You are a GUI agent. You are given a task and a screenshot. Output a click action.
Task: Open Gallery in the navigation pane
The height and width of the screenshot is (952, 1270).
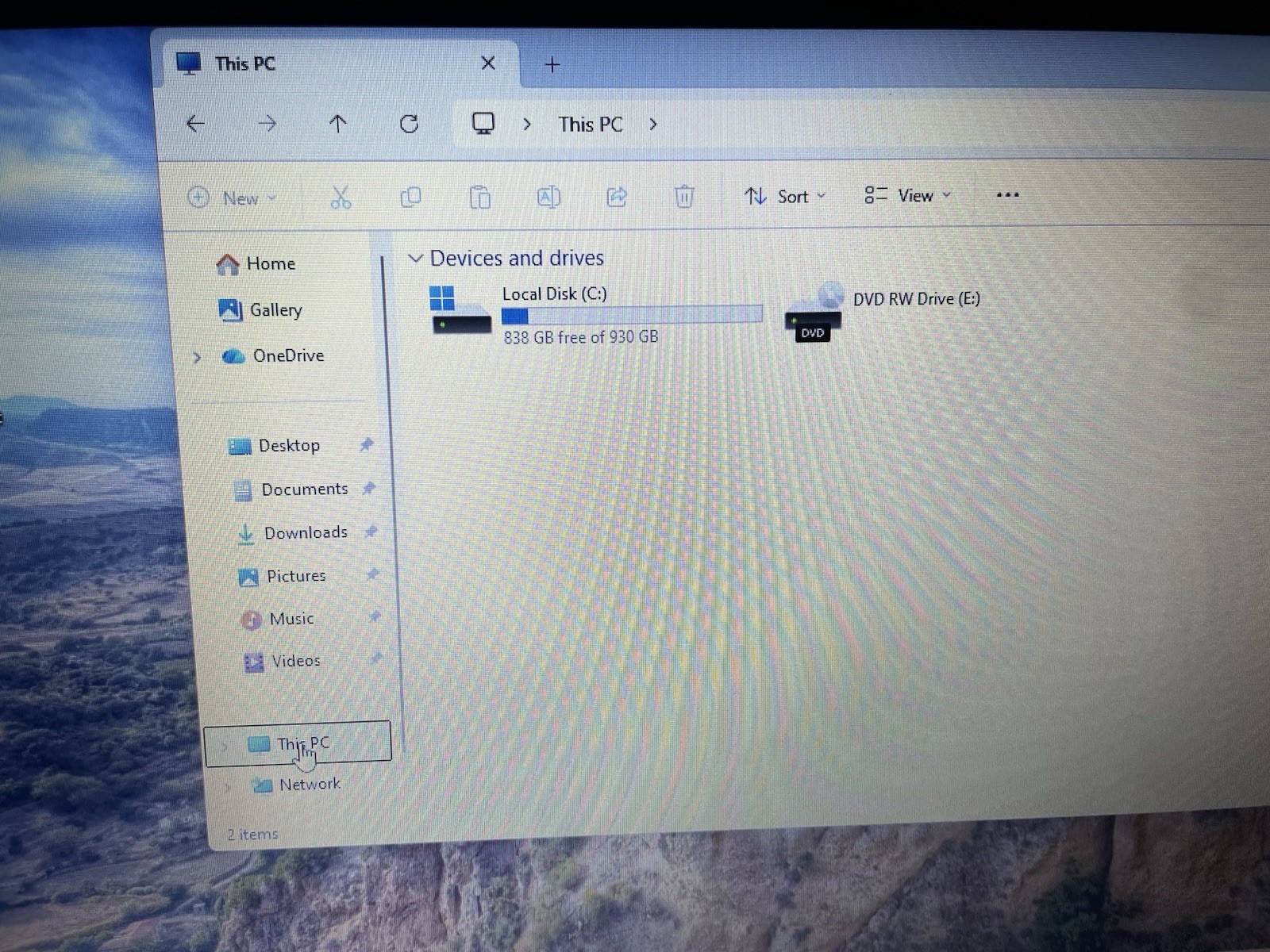(x=260, y=309)
